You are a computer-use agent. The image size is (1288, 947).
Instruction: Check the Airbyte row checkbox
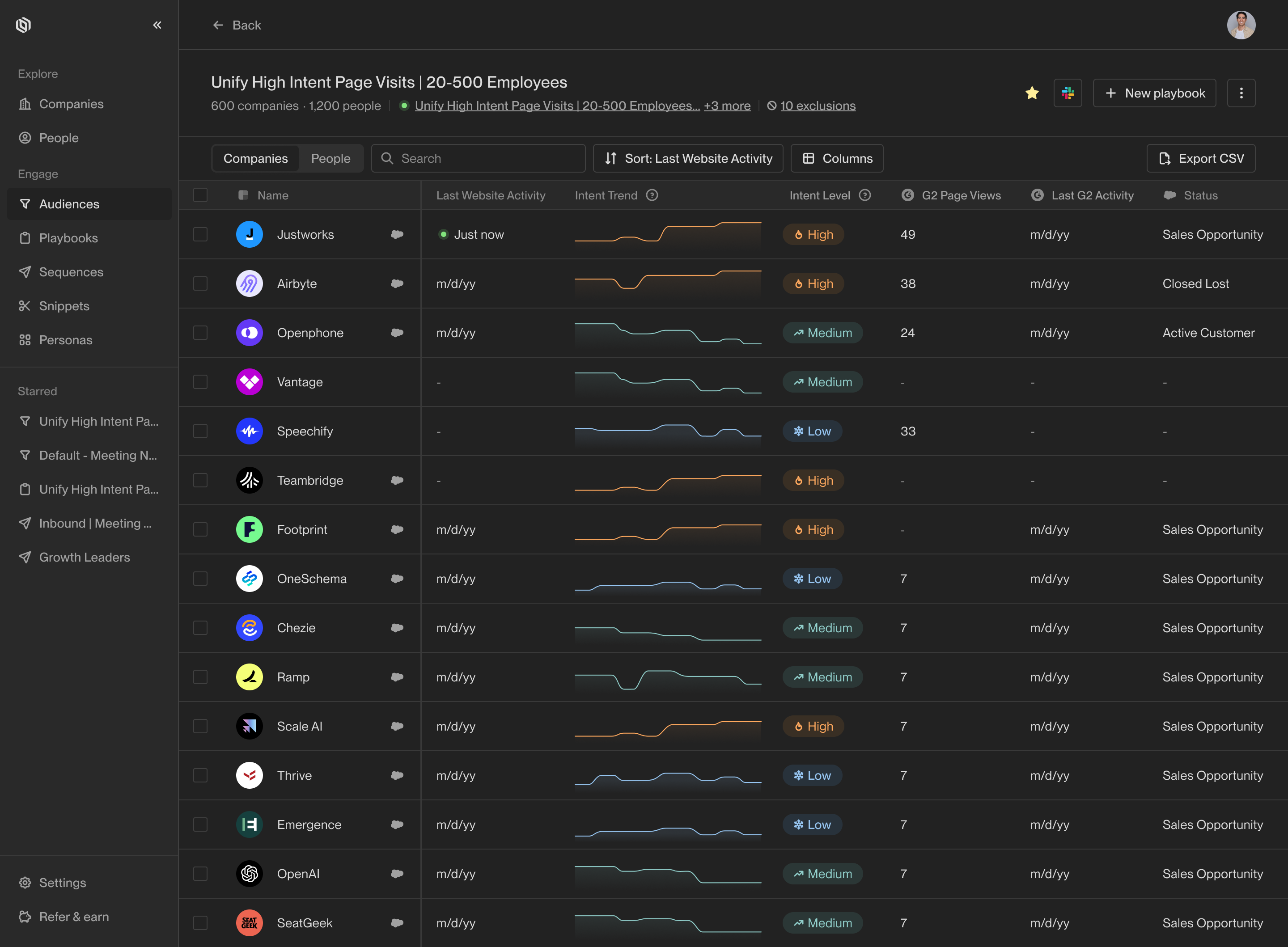pos(200,283)
